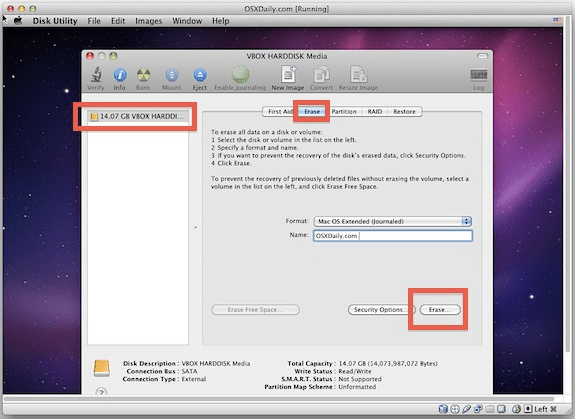The height and width of the screenshot is (419, 575).
Task: Open the Window menu
Action: click(x=187, y=21)
